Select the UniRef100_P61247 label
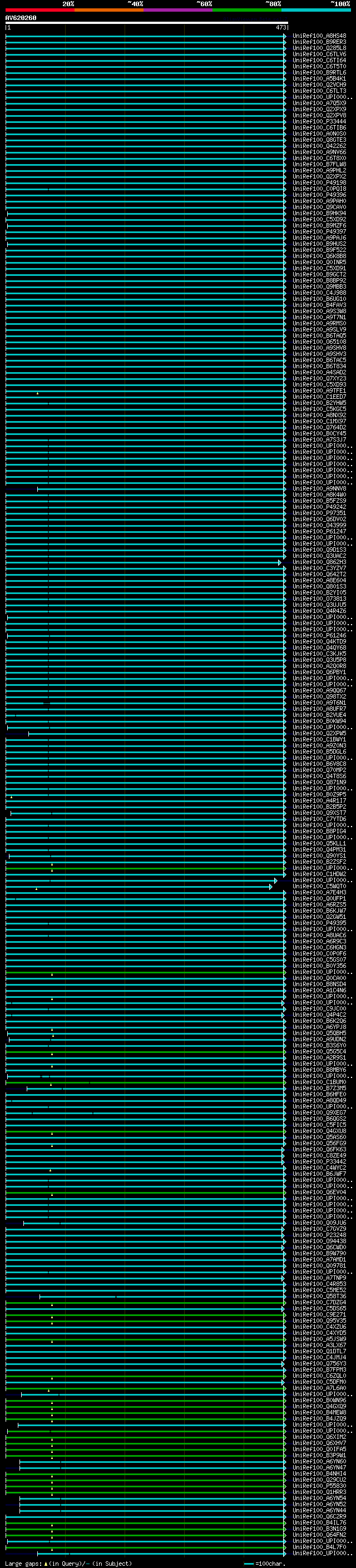 (x=319, y=532)
